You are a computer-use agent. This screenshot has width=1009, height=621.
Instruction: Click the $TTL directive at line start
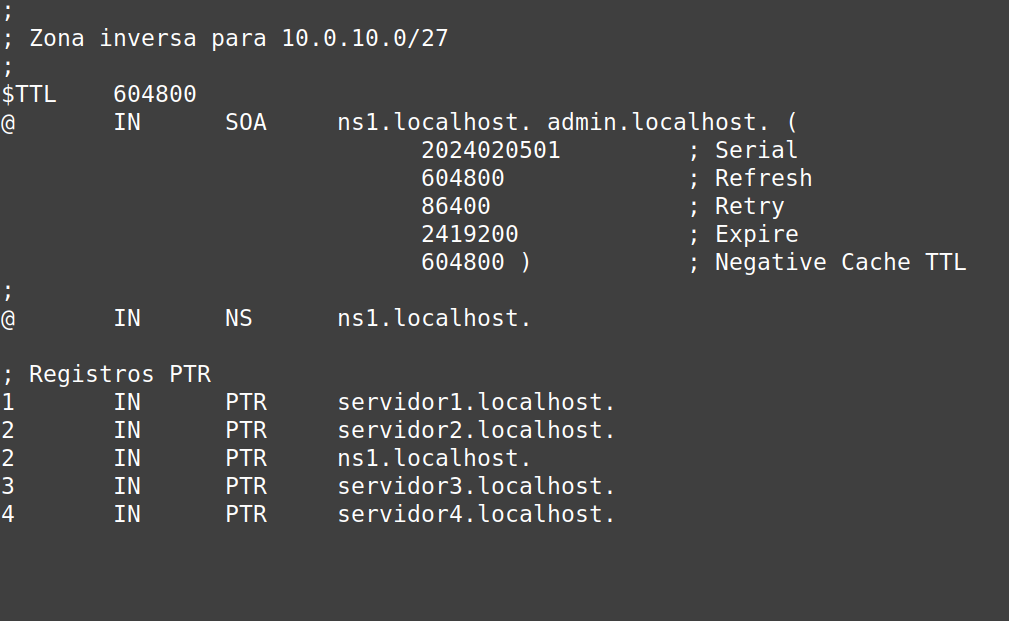coord(29,95)
